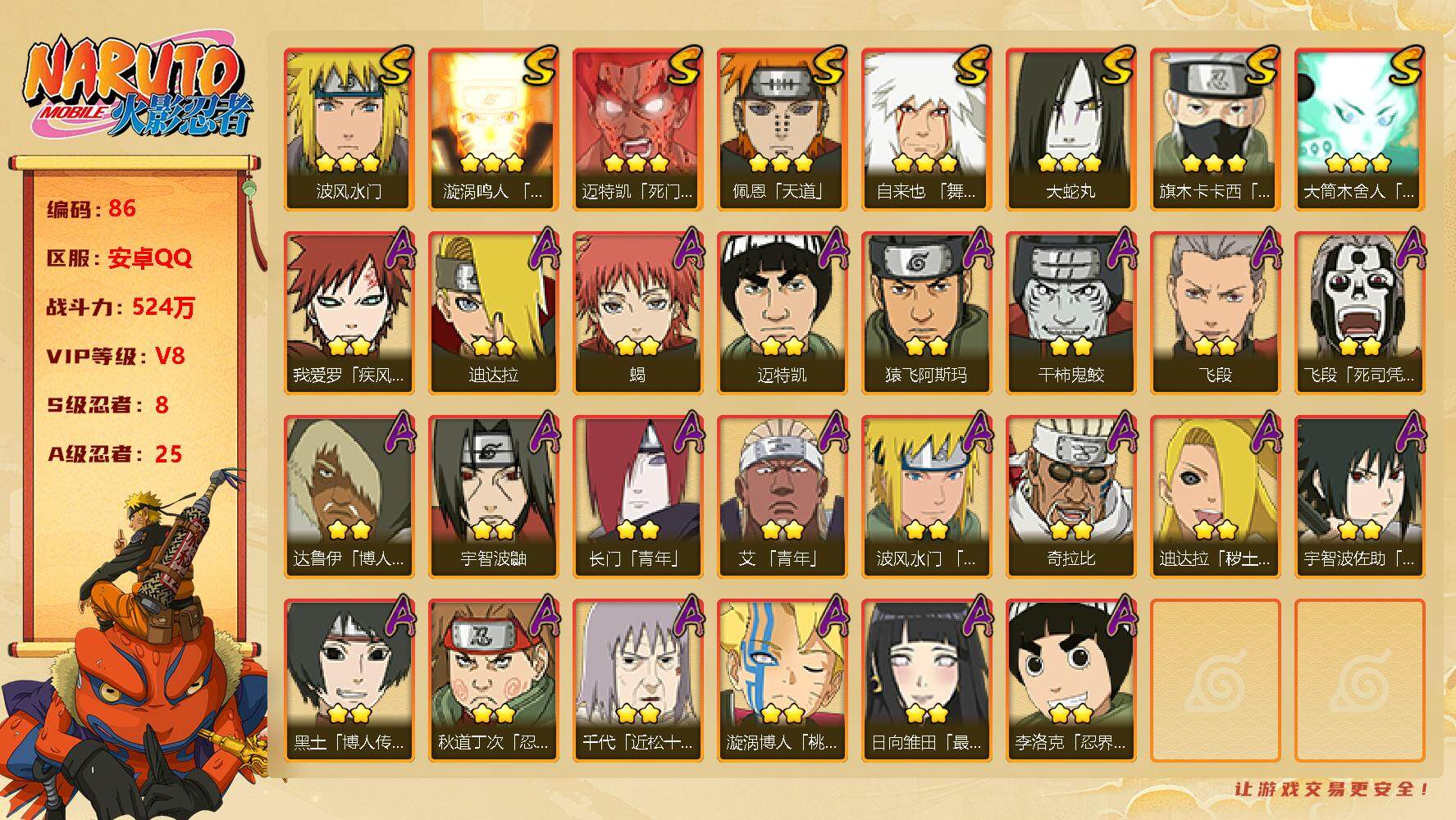Select the 波风水门 S-rank ninja card
This screenshot has height=820, width=1456.
pyautogui.click(x=349, y=129)
